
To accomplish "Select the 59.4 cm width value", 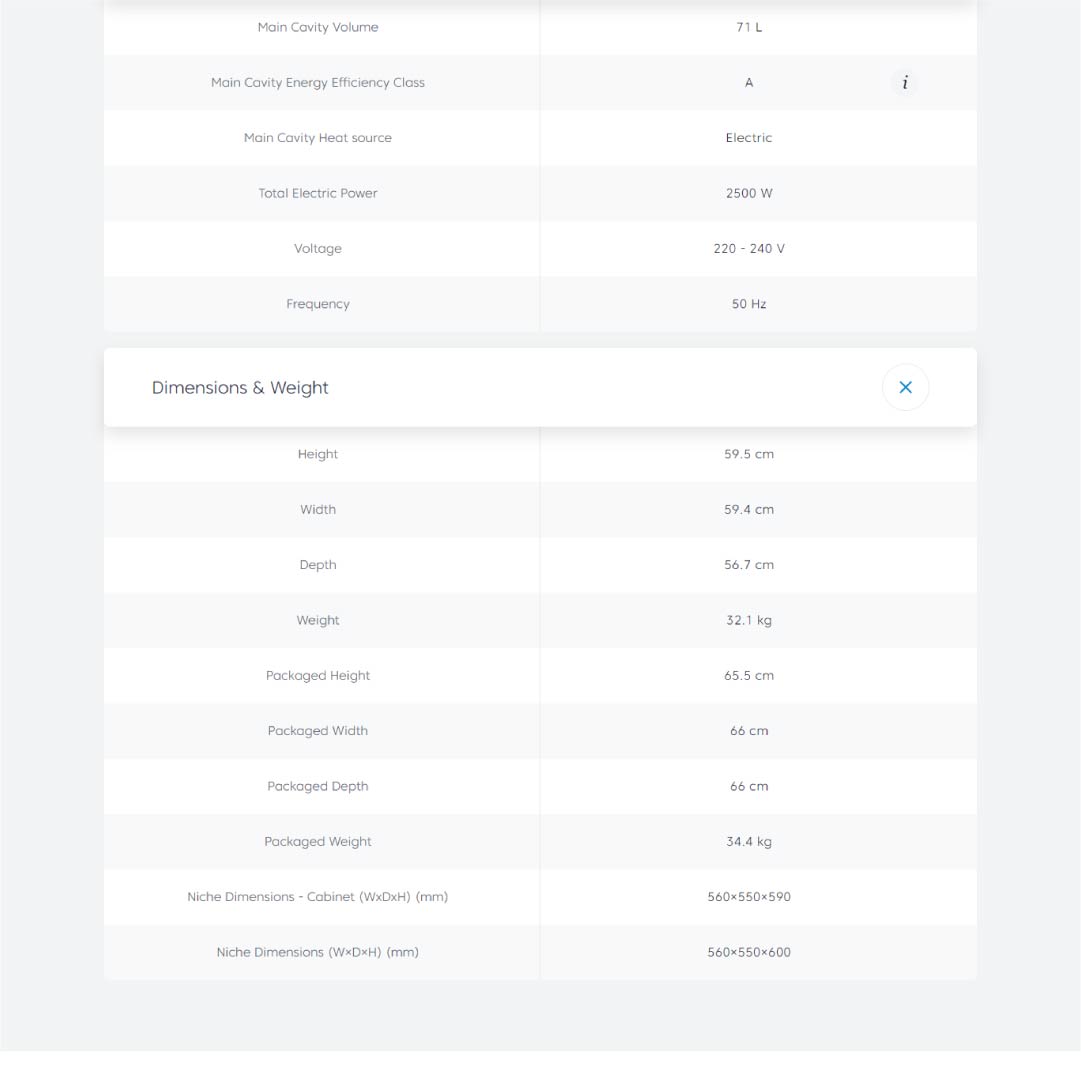I will pos(749,510).
